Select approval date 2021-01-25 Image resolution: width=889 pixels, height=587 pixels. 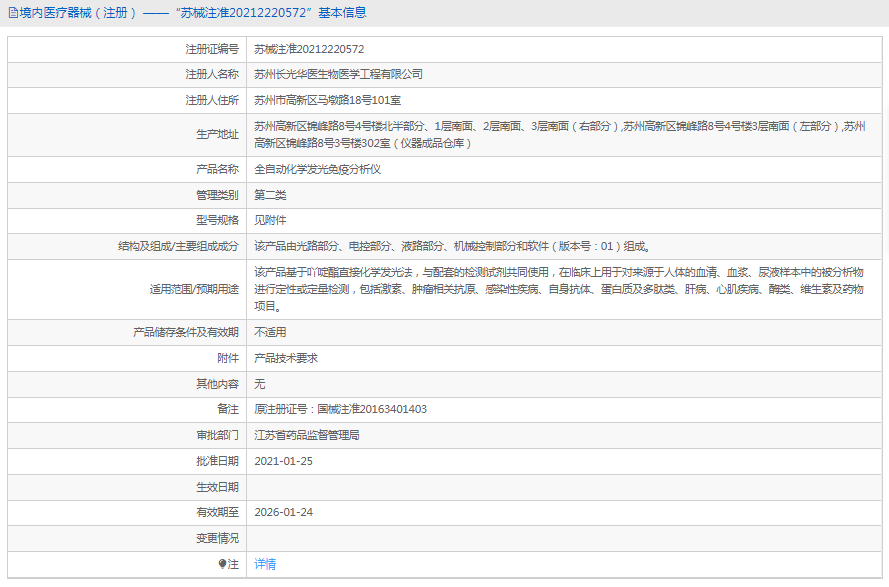[283, 461]
